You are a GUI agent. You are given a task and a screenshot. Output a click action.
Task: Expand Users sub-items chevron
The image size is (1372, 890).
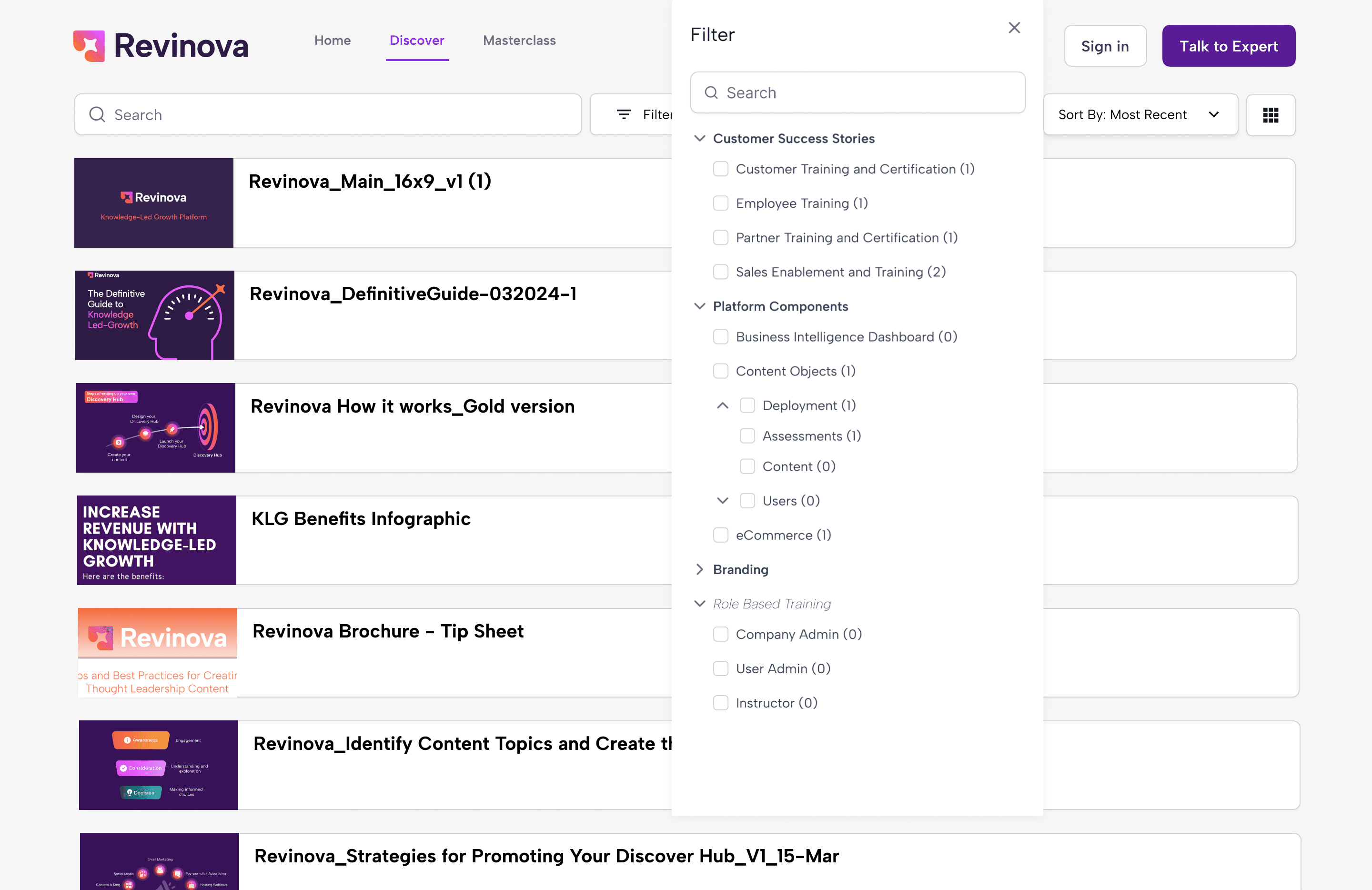722,500
